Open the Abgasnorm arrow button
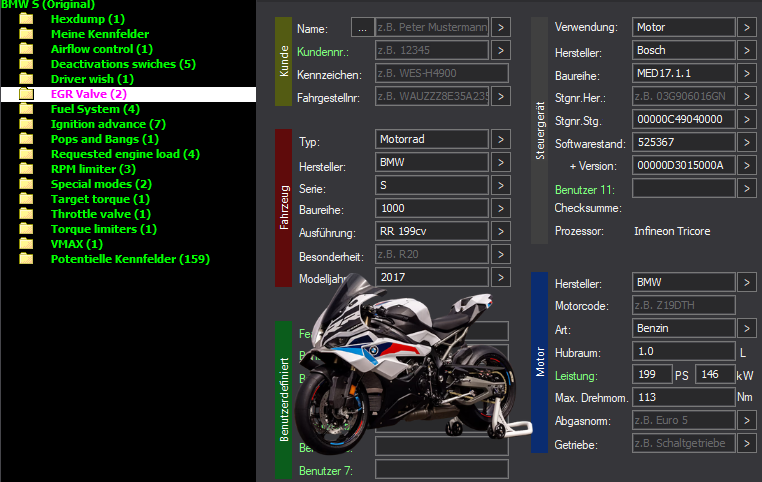Image resolution: width=762 pixels, height=482 pixels. pyautogui.click(x=747, y=420)
